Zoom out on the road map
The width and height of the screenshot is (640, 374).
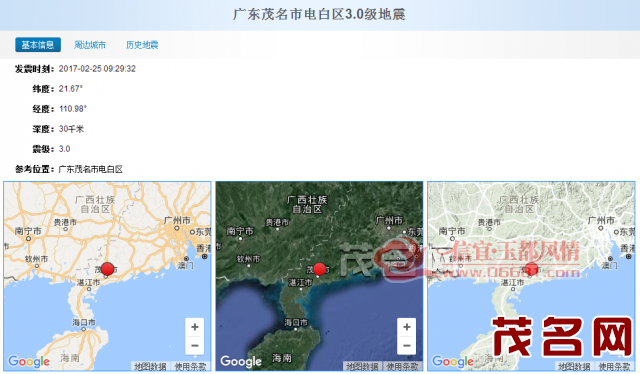195,345
